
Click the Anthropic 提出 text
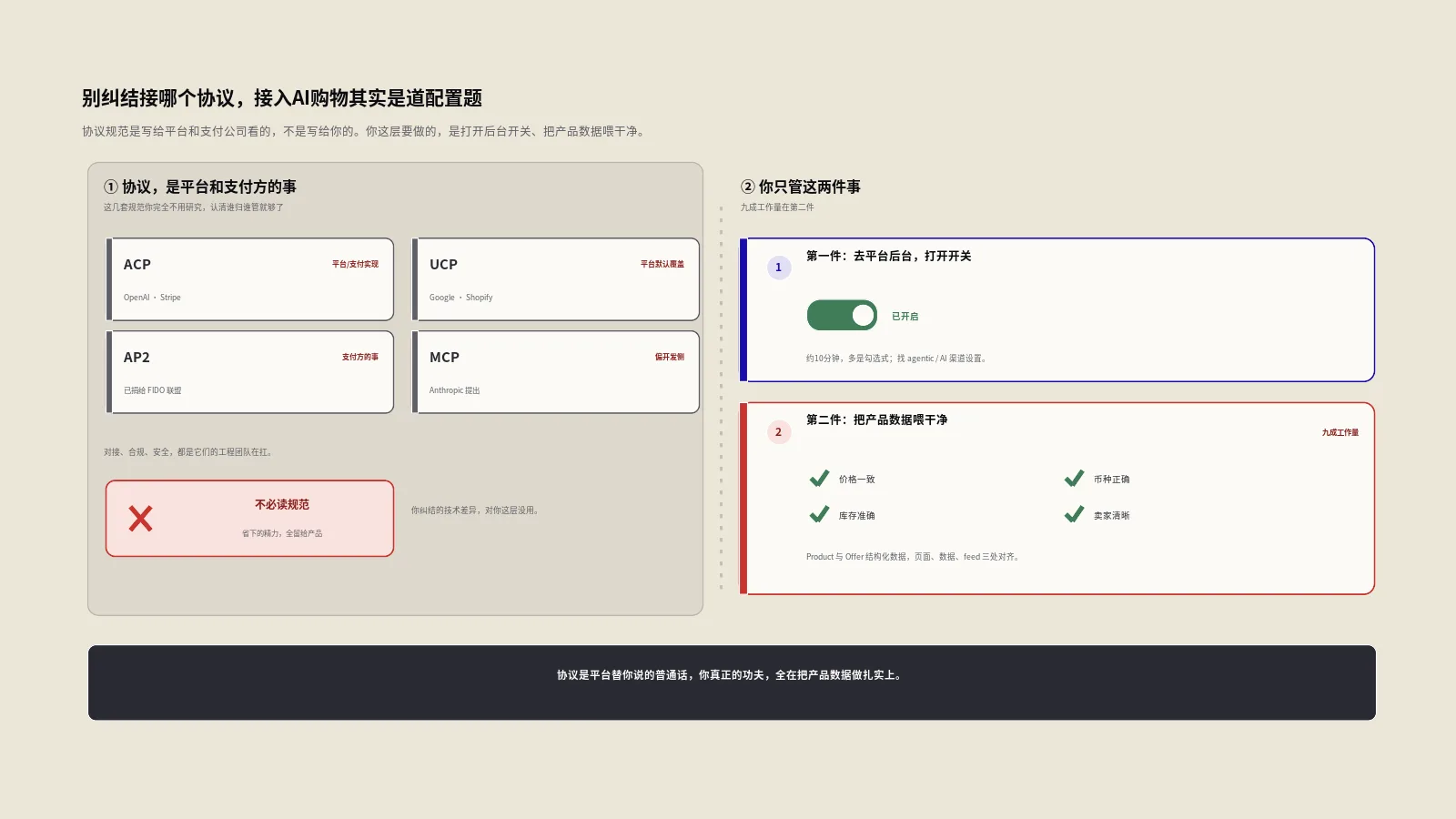click(x=454, y=390)
